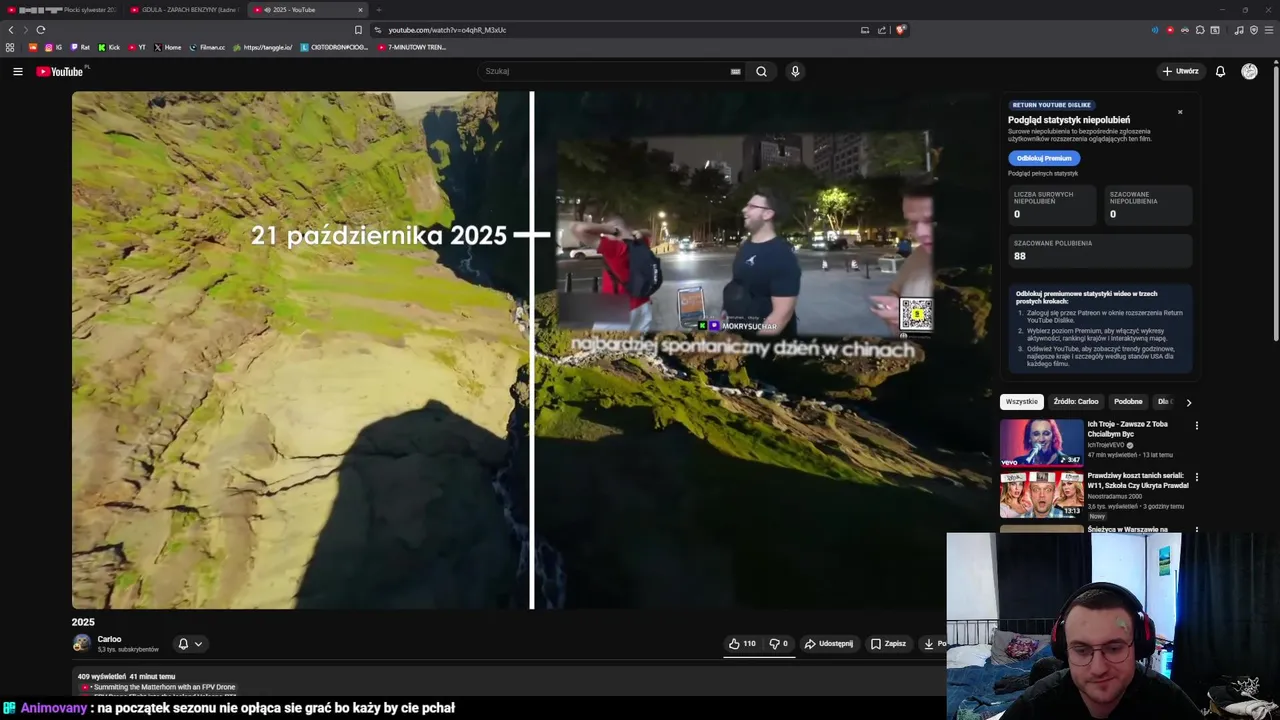Save the video with Zapisz
1280x720 pixels.
[x=888, y=644]
